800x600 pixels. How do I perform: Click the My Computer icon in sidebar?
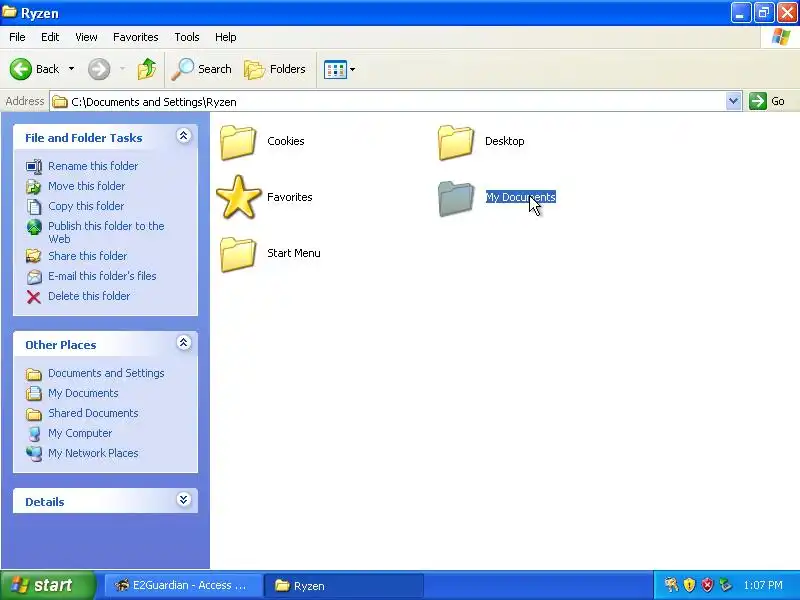tap(34, 434)
